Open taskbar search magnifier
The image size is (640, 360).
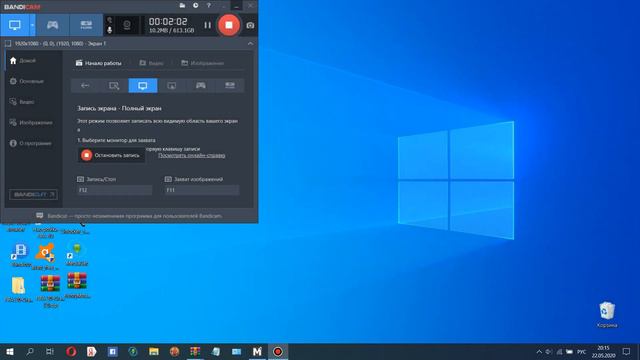pos(30,351)
